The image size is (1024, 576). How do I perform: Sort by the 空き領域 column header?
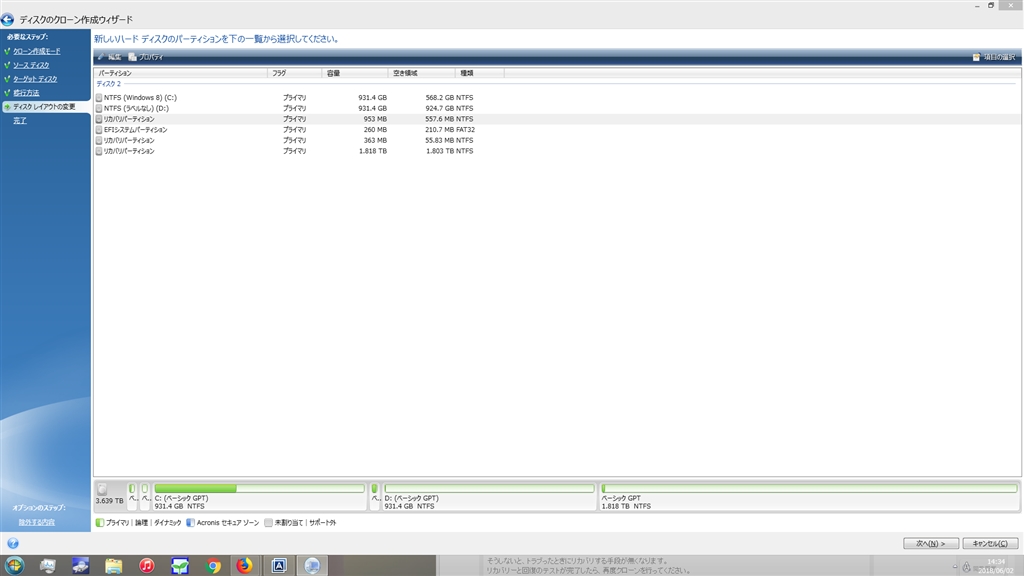coord(421,73)
